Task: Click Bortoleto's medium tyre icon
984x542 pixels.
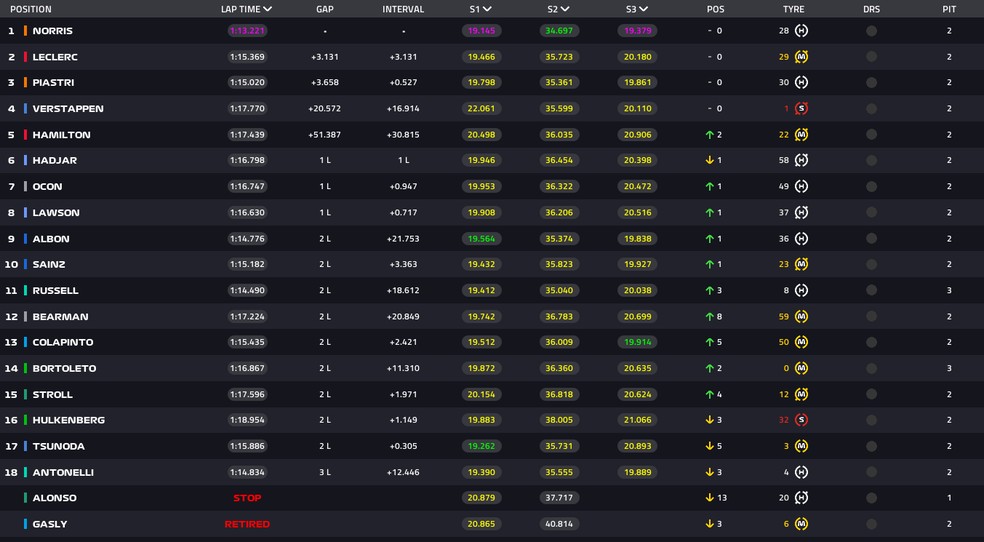Action: [x=801, y=368]
